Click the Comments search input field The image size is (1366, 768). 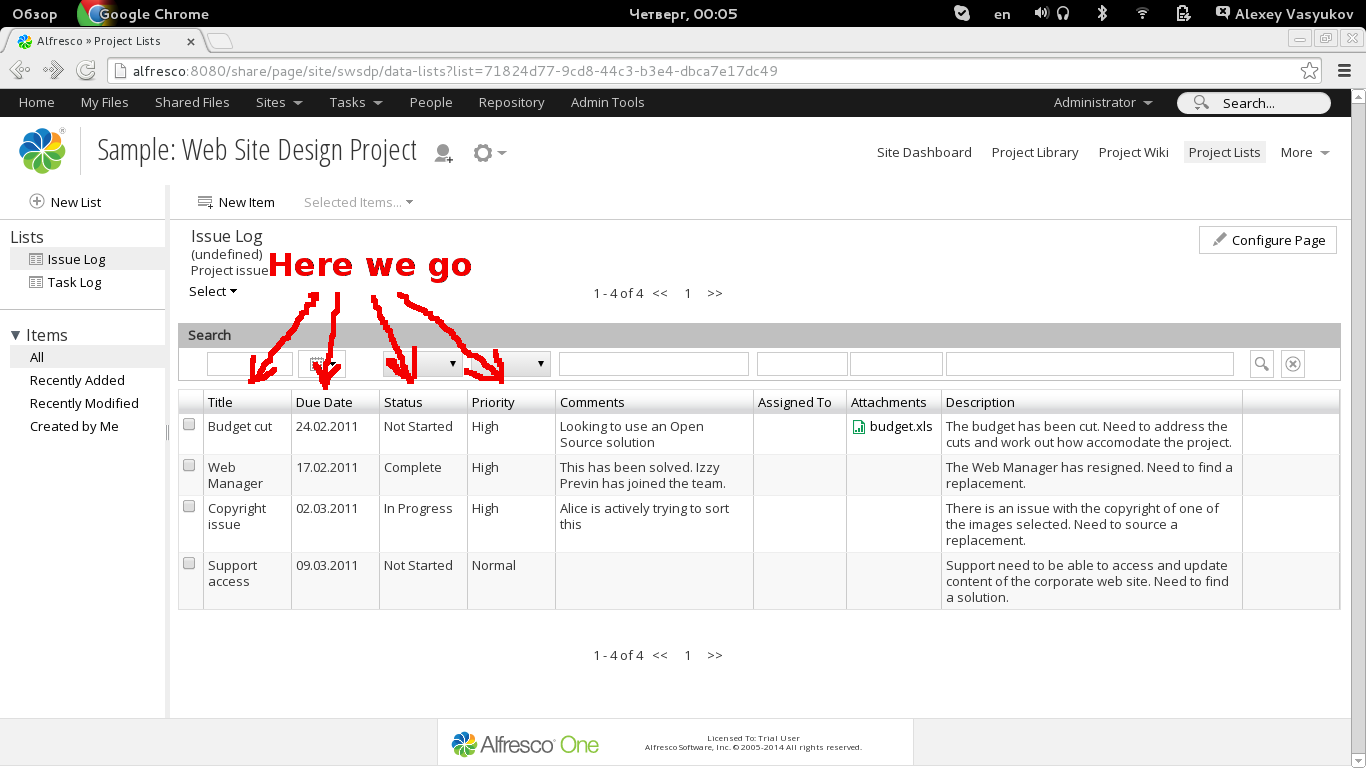[x=653, y=364]
